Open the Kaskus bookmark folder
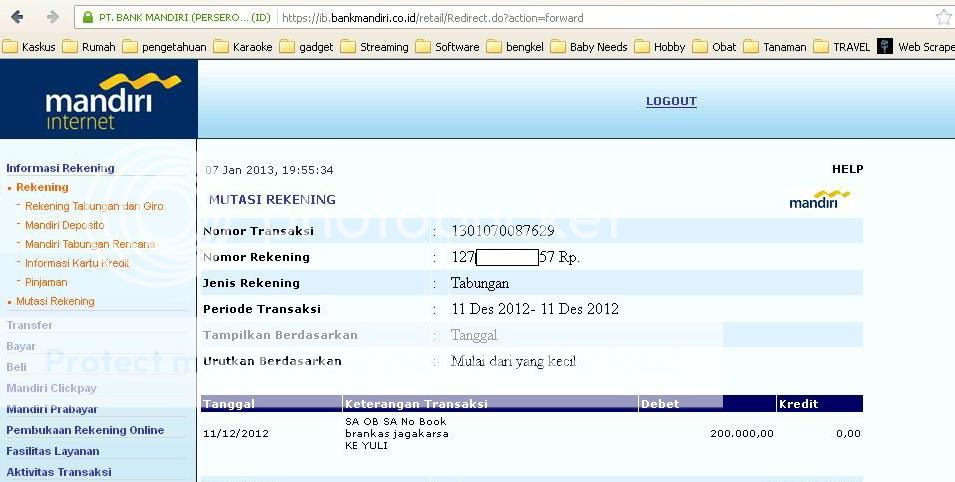 tap(29, 47)
